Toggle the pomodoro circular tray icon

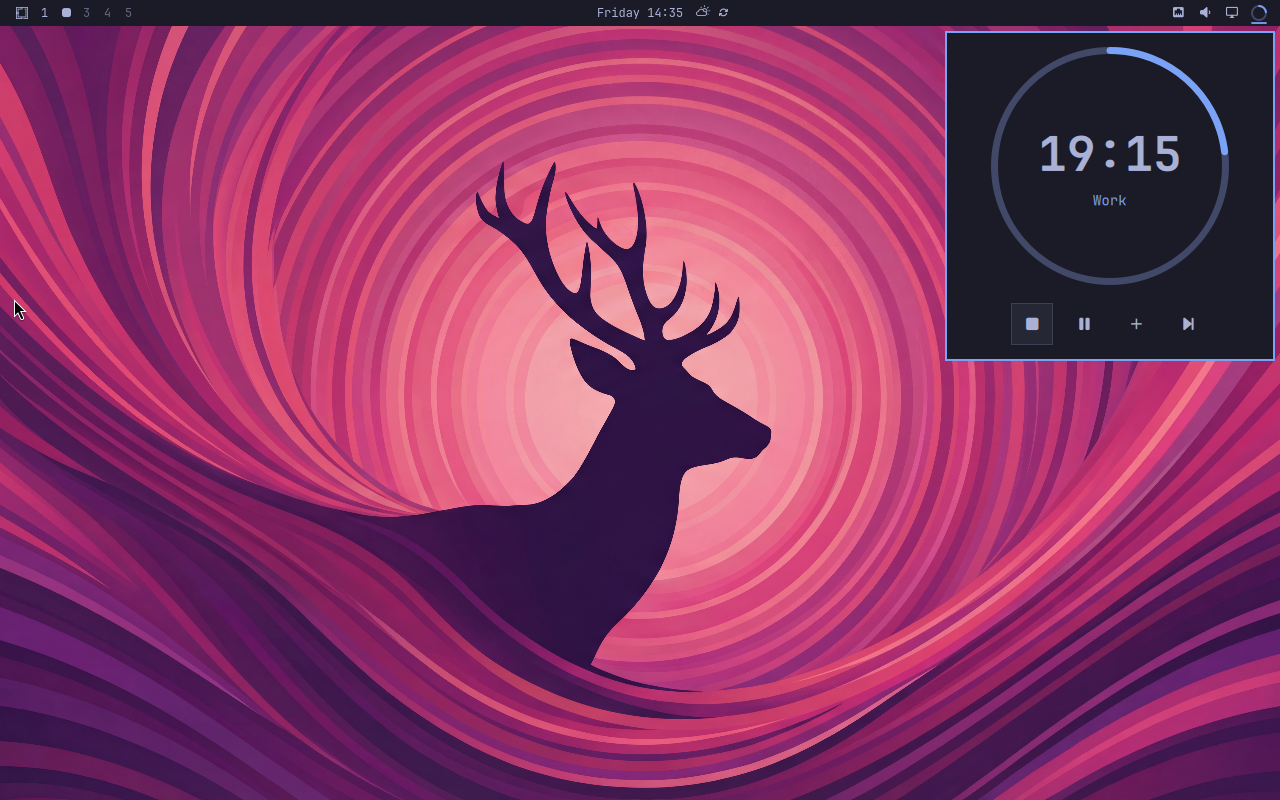click(x=1259, y=13)
